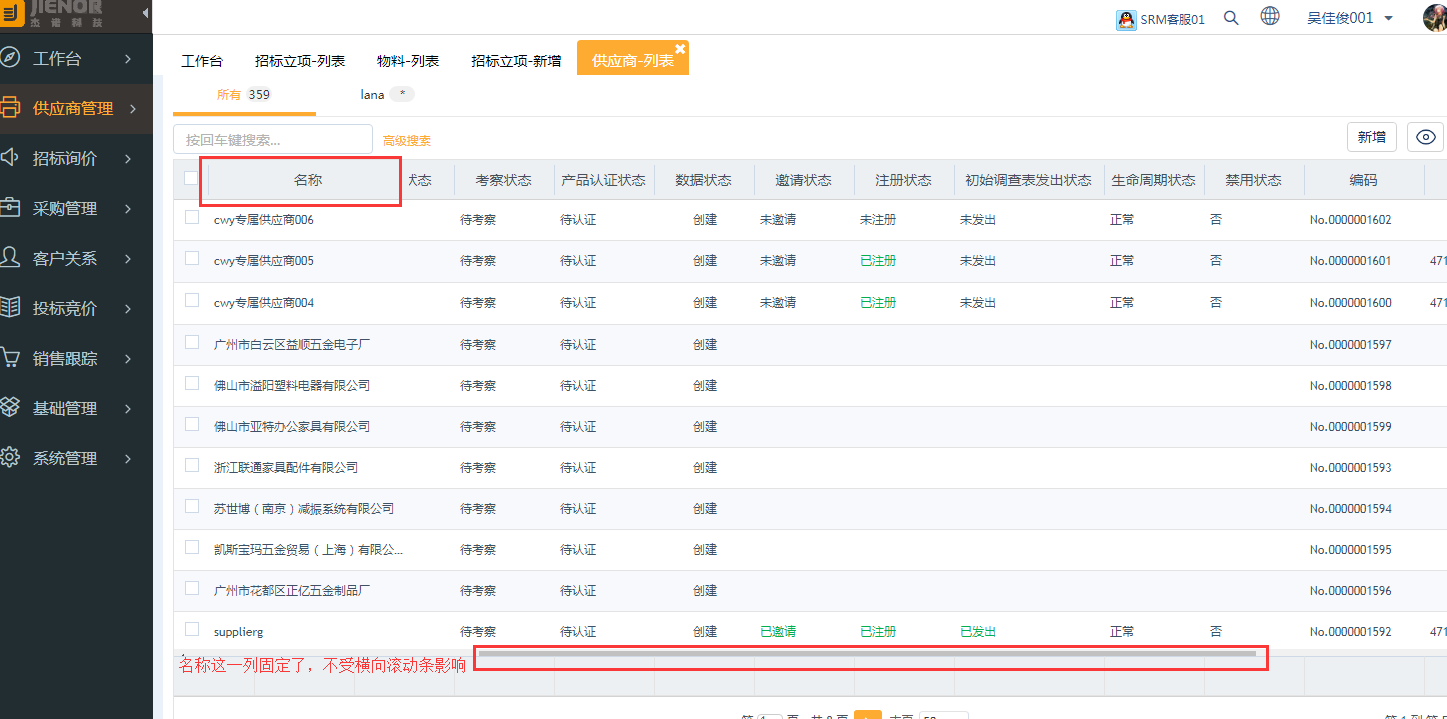Click the supplier name 广州市花都区正亿五金制品厂
The width and height of the screenshot is (1447, 719).
pyautogui.click(x=292, y=590)
